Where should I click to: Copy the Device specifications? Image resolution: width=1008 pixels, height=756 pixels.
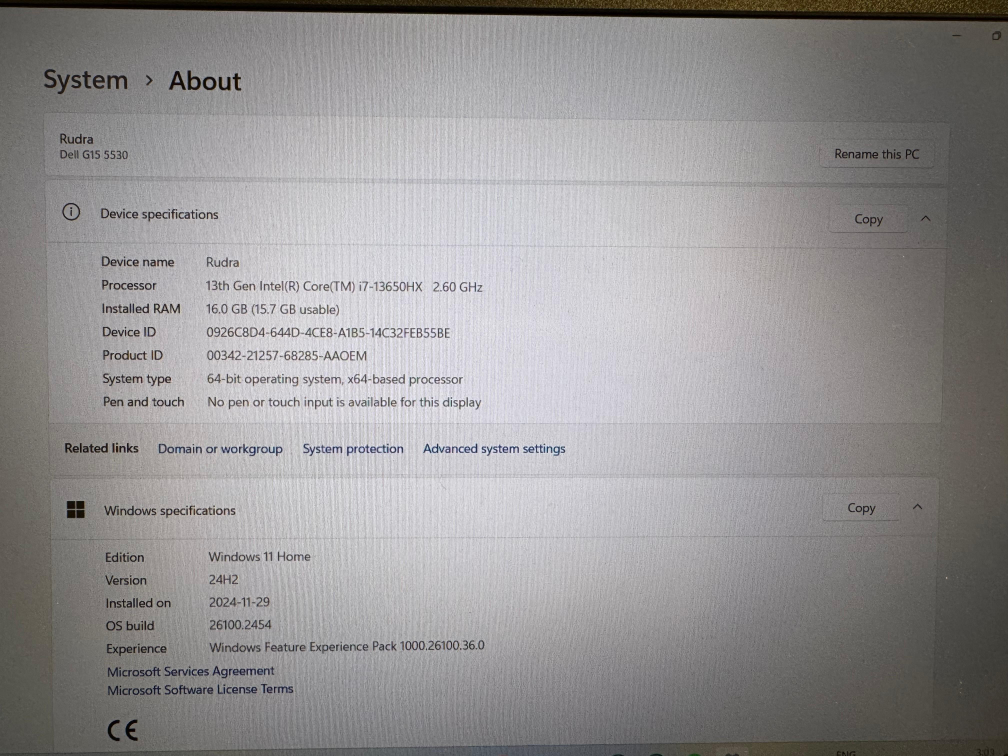pyautogui.click(x=868, y=219)
